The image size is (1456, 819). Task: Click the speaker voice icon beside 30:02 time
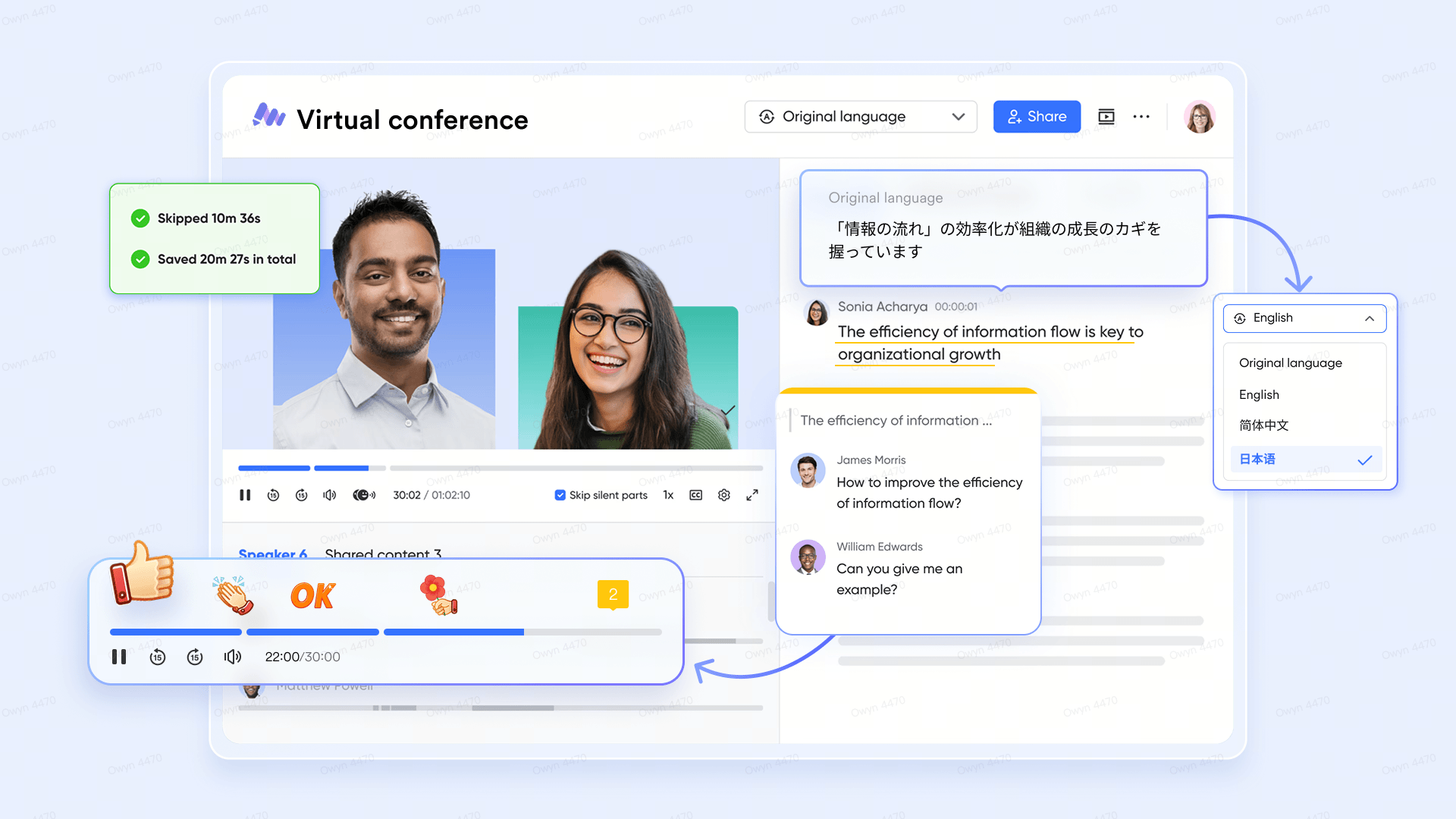(x=364, y=495)
